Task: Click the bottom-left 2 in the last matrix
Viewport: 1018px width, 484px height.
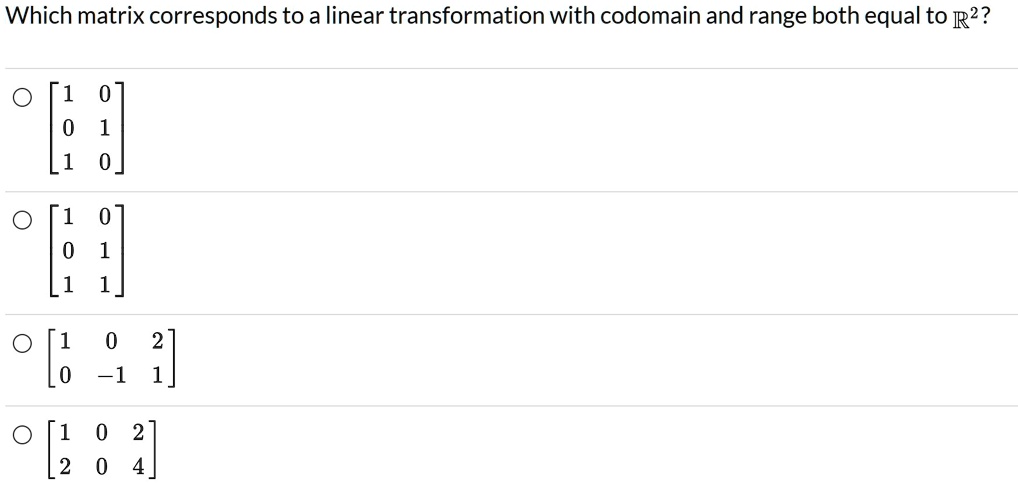Action: (65, 466)
